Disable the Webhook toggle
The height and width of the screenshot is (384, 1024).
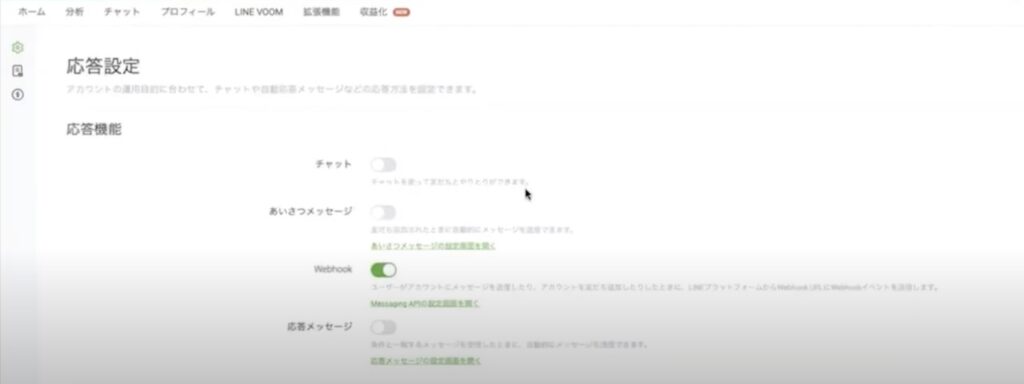point(383,270)
